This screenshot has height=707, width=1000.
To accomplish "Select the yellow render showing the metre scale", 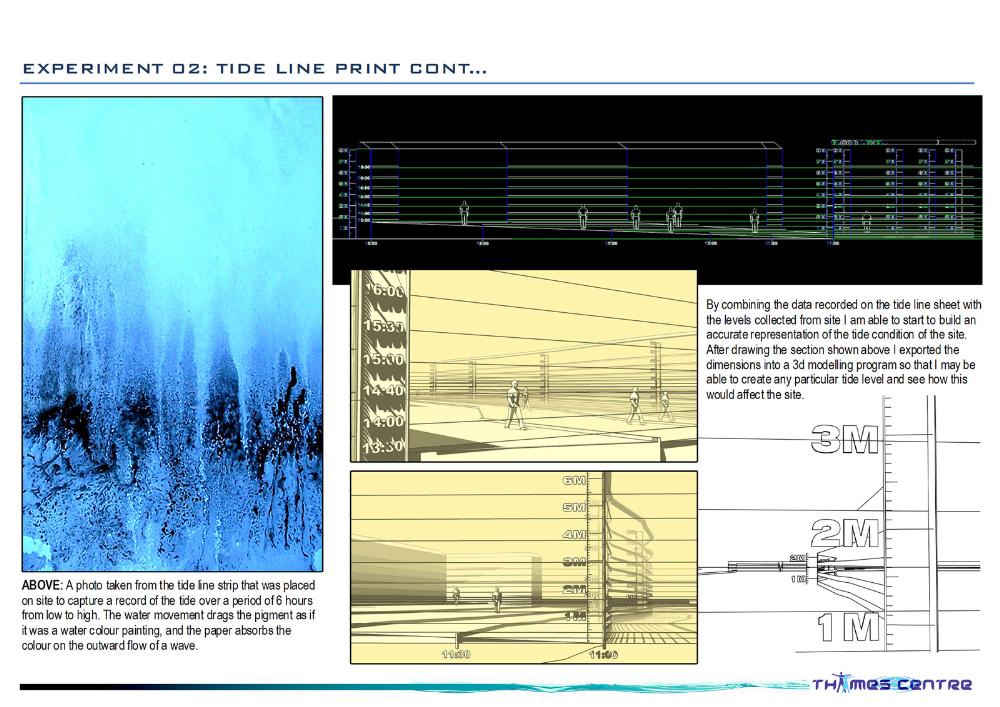I will [x=524, y=567].
